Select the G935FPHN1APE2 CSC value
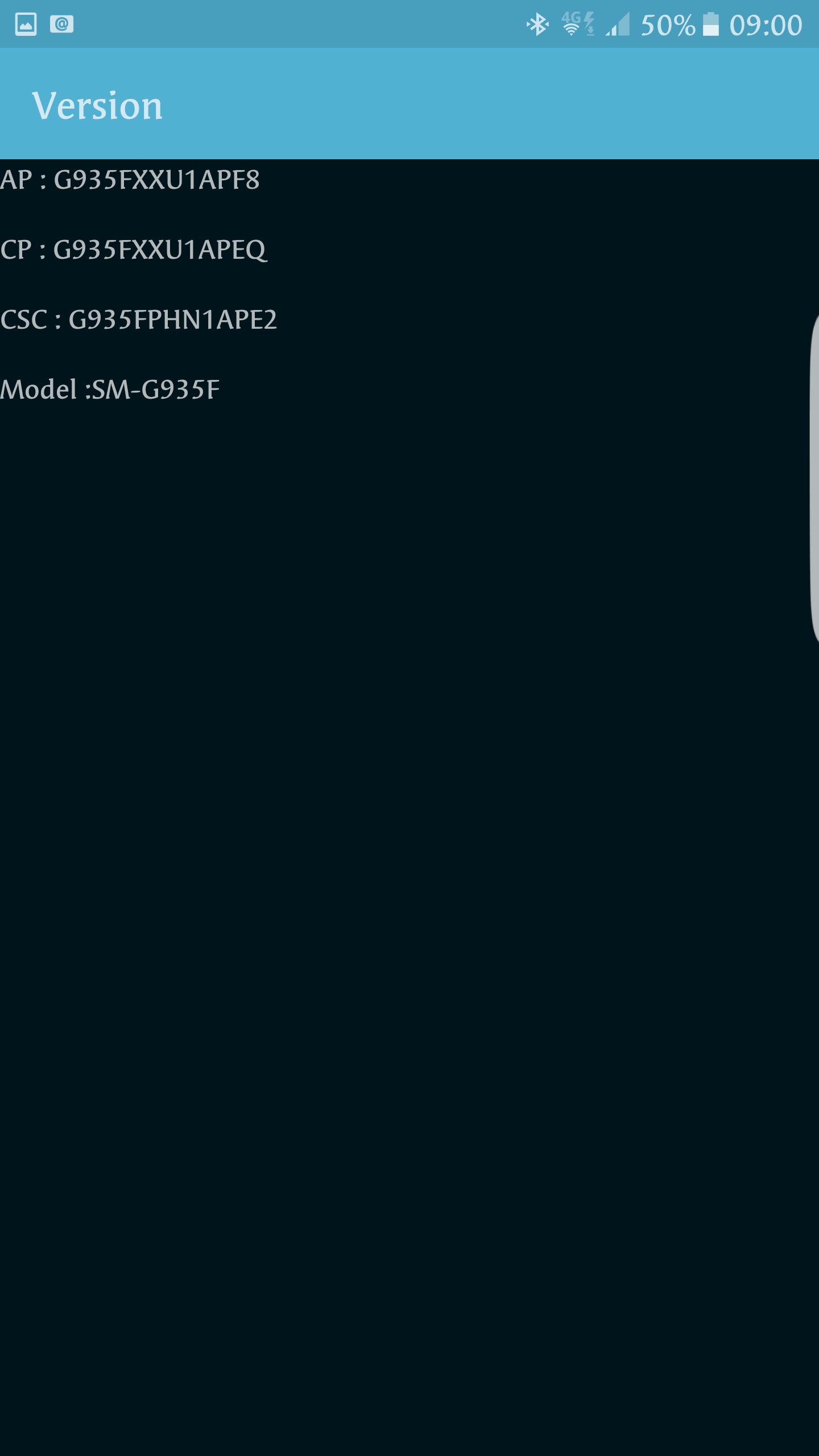Screen dimensions: 819x1456 click(172, 320)
